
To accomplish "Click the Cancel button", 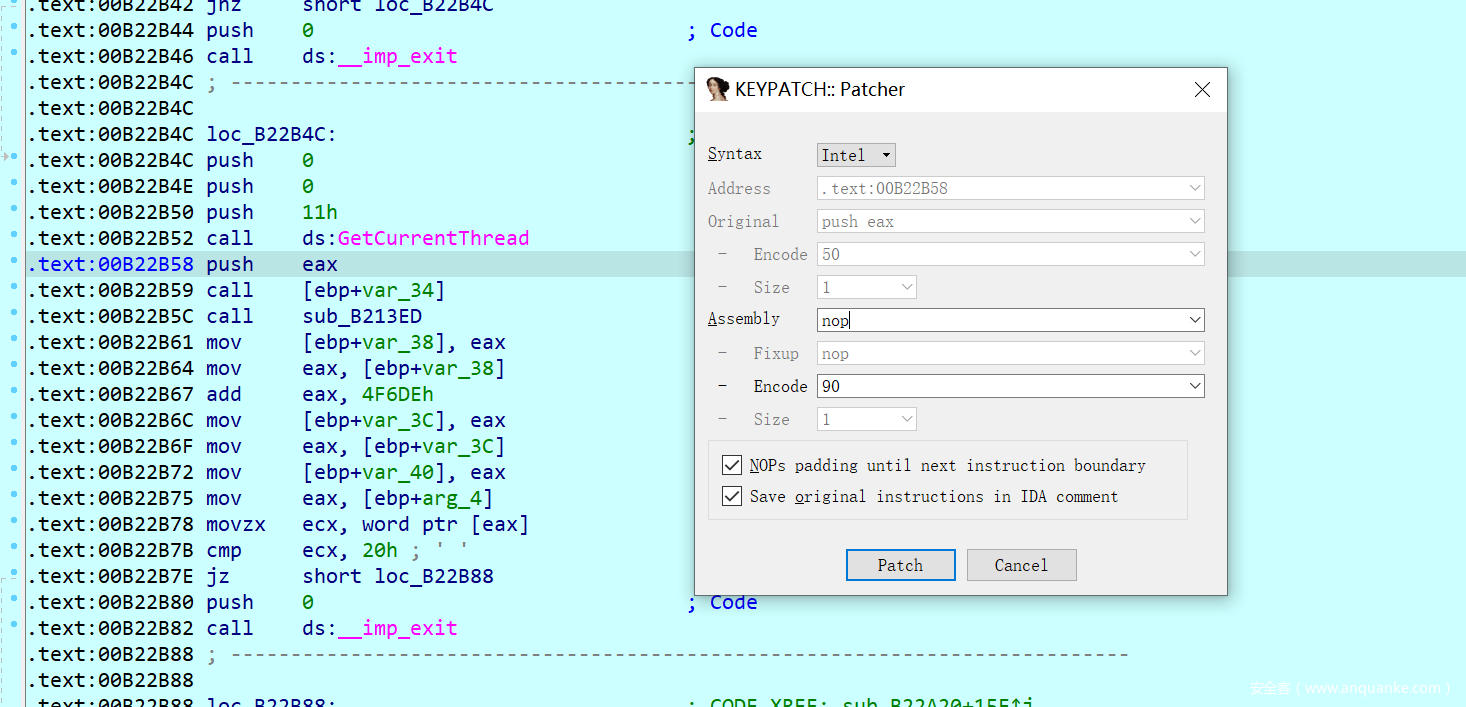I will coord(1021,565).
